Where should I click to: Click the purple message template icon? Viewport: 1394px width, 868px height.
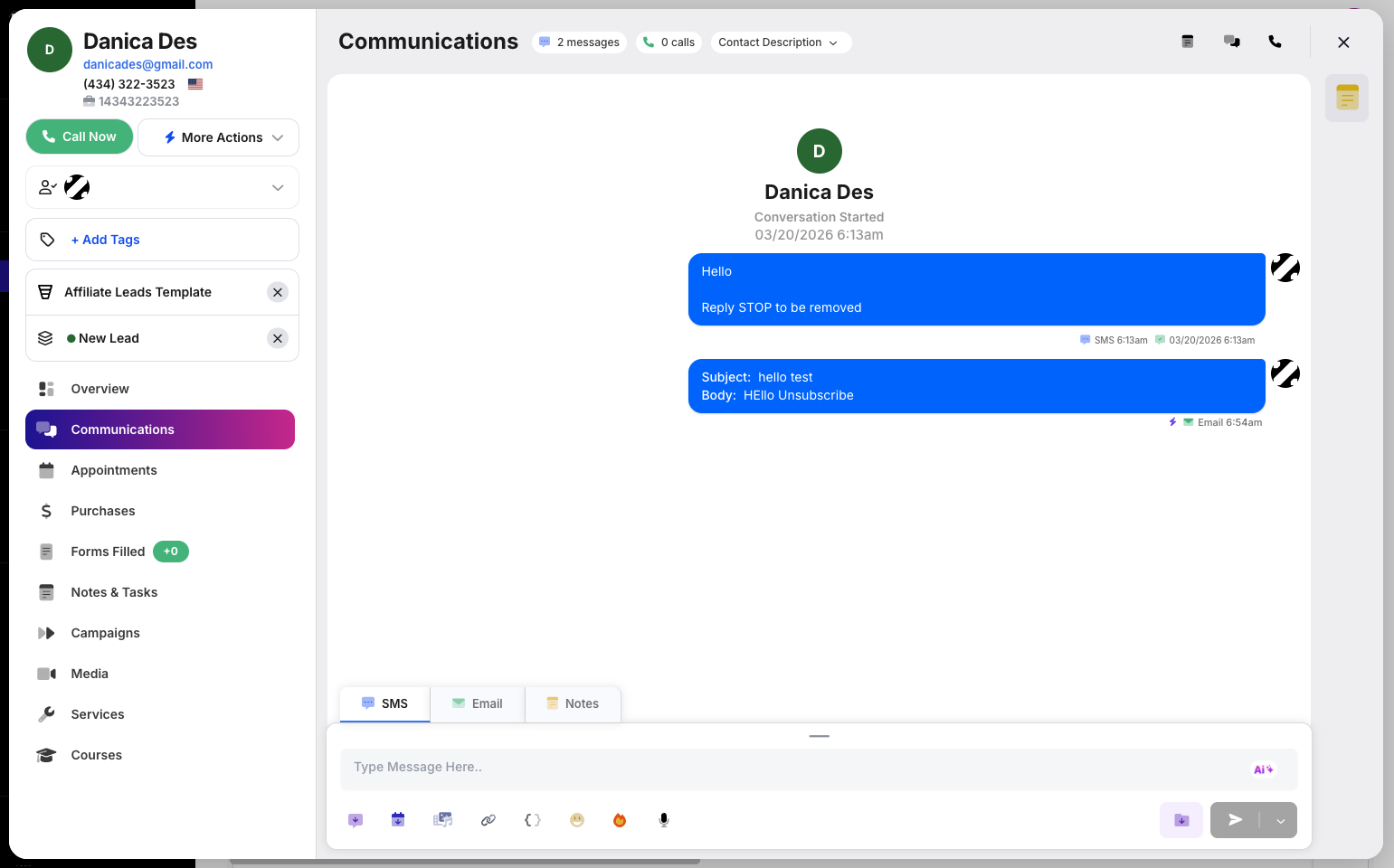point(356,820)
